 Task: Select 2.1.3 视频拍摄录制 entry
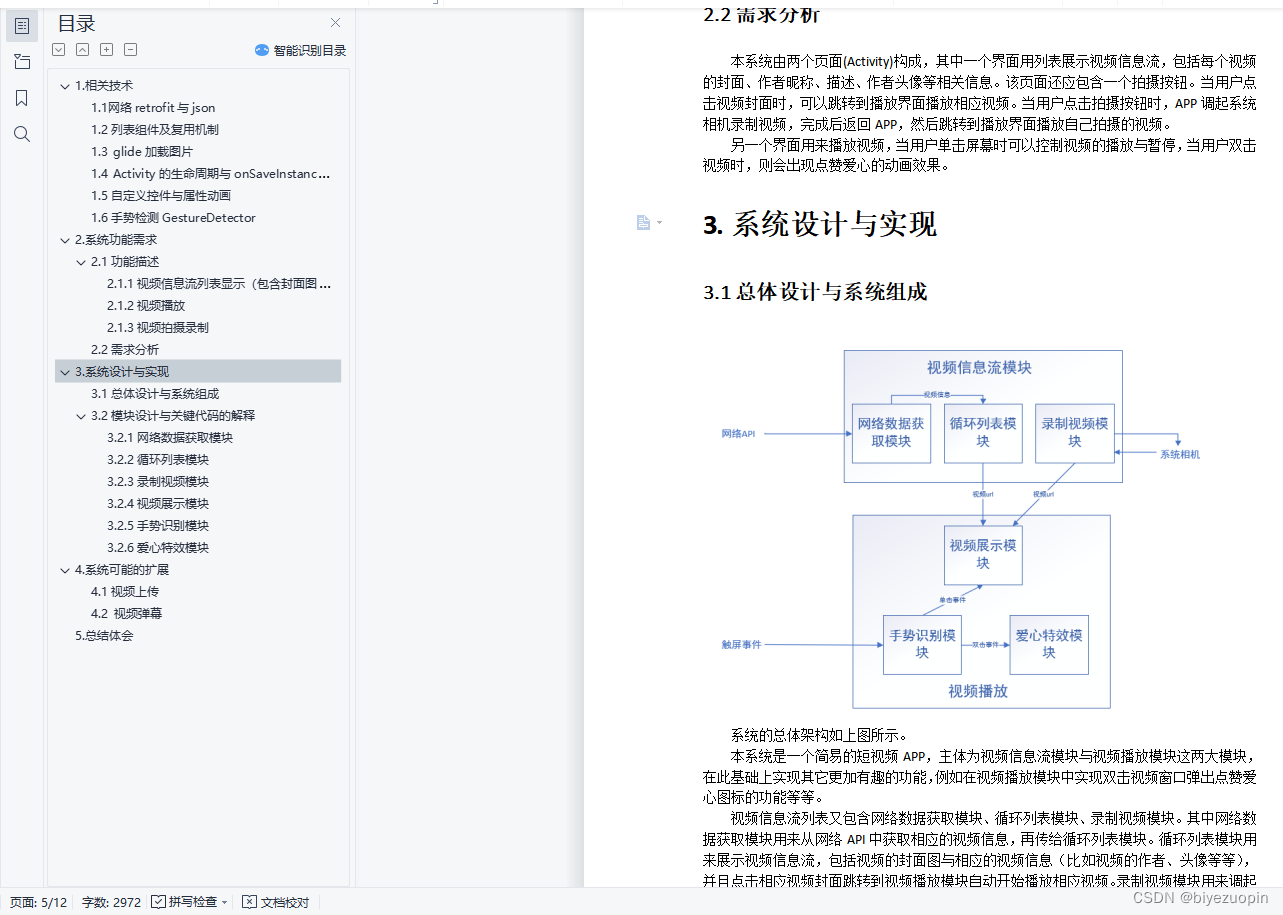tap(158, 328)
